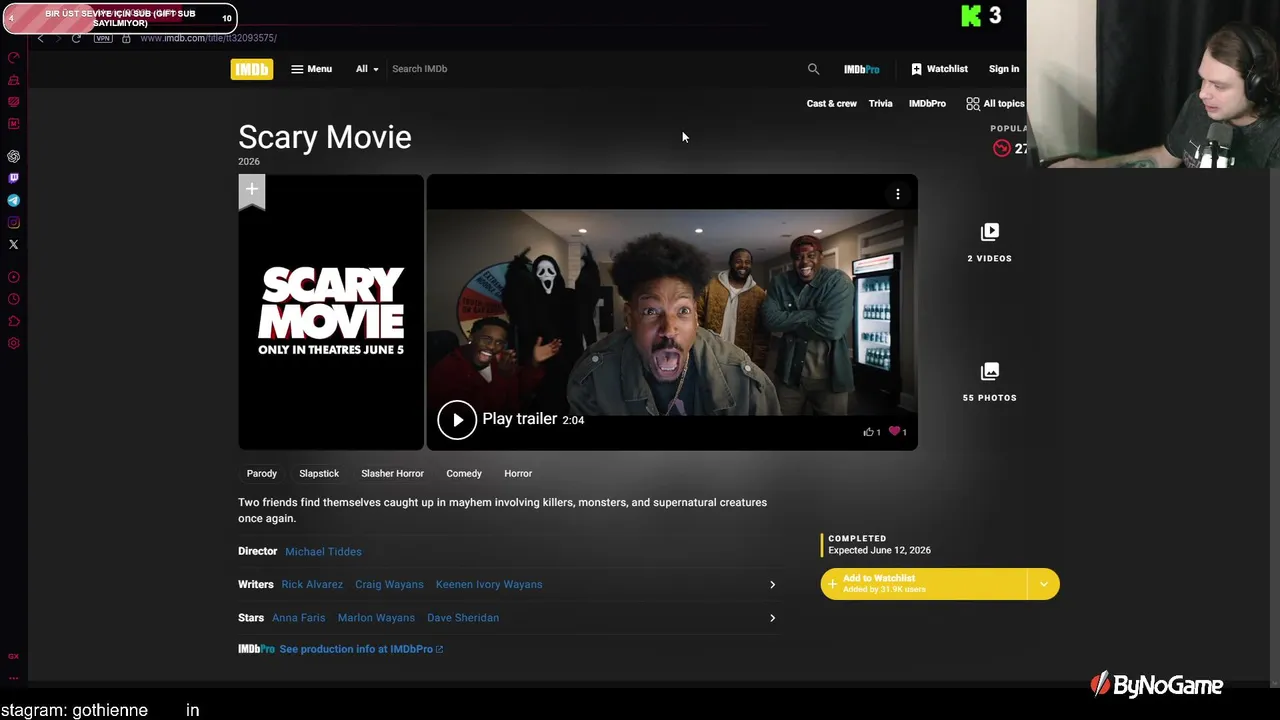Open director Michael Tiddes page
The image size is (1280, 720).
[323, 552]
